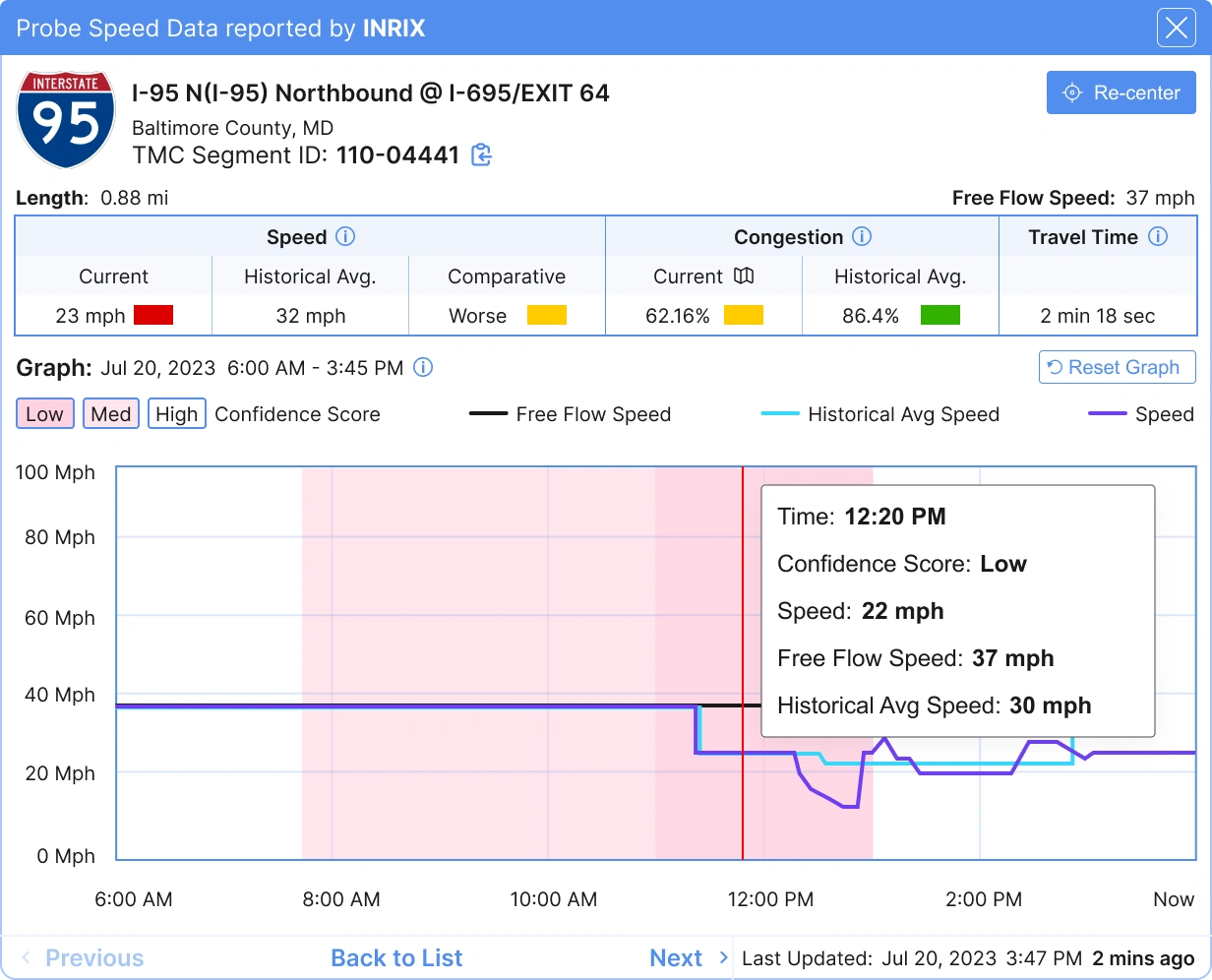
Task: Toggle the Low confidence score filter
Action: 44,414
